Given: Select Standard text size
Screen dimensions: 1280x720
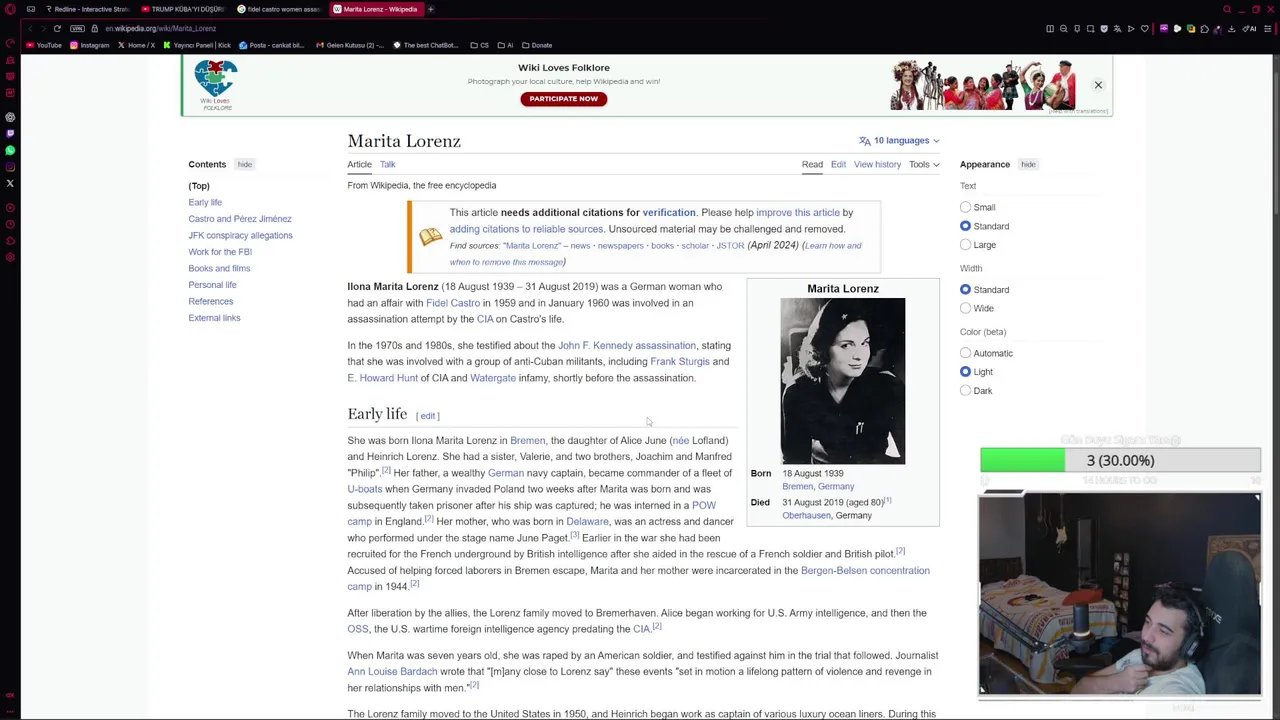Looking at the screenshot, I should pyautogui.click(x=965, y=226).
